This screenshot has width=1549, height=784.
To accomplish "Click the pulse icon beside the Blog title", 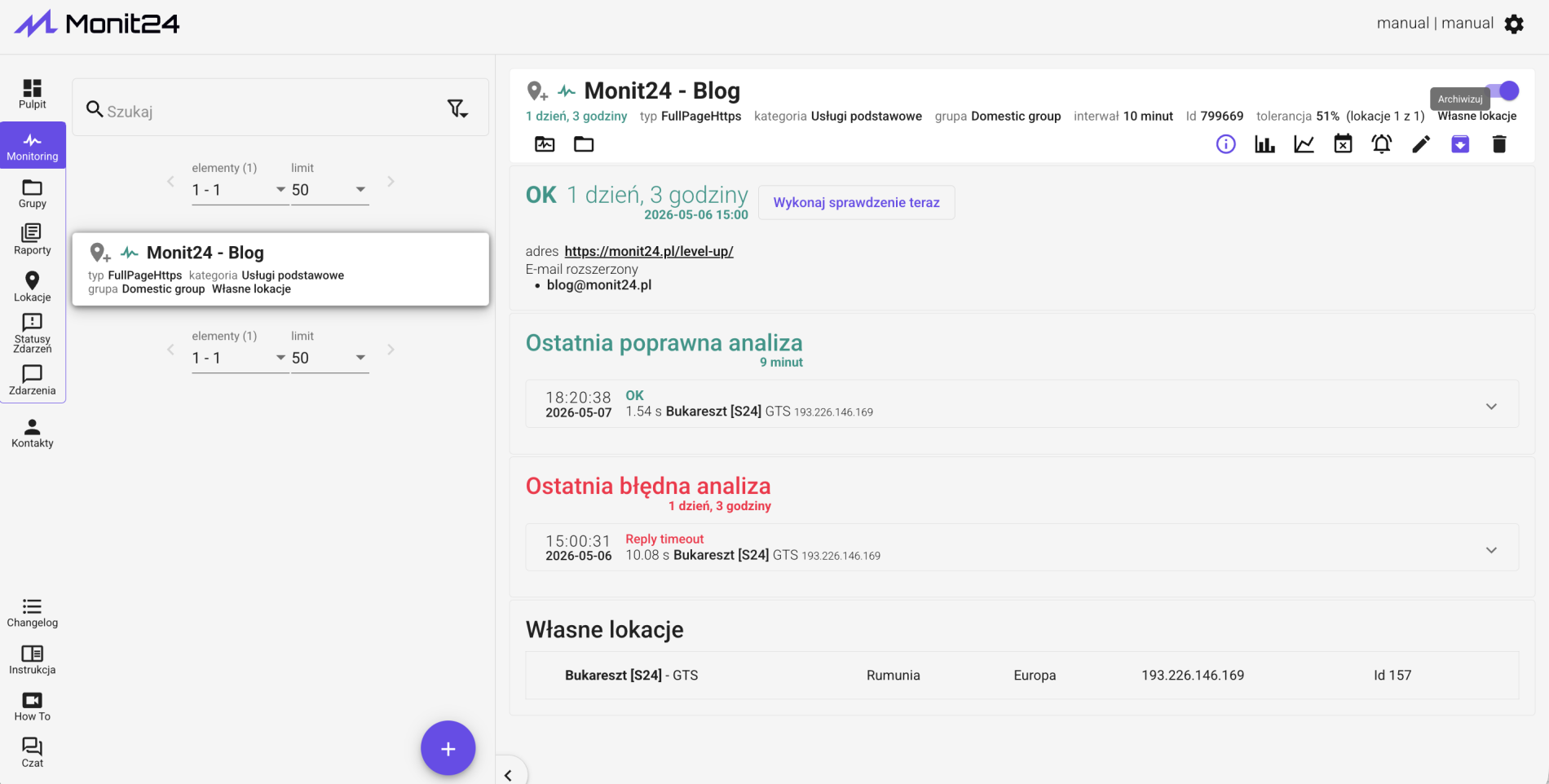I will [567, 91].
